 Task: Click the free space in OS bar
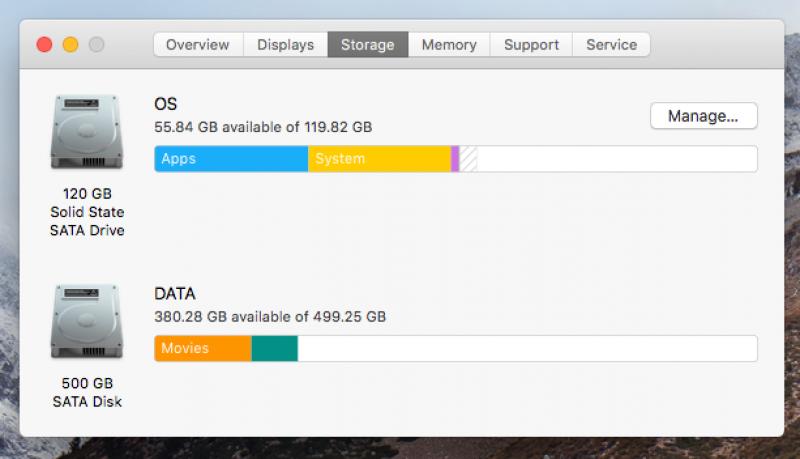(617, 159)
